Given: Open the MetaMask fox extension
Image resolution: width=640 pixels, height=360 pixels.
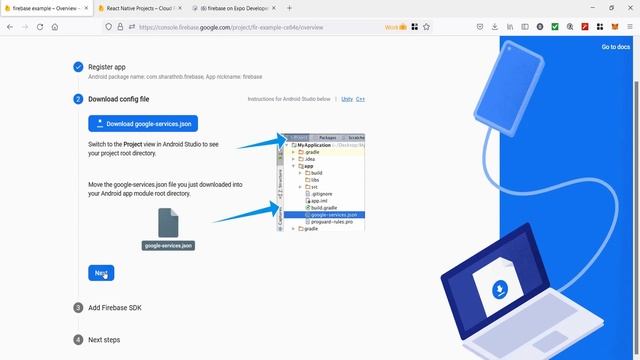Looking at the screenshot, I should [615, 27].
